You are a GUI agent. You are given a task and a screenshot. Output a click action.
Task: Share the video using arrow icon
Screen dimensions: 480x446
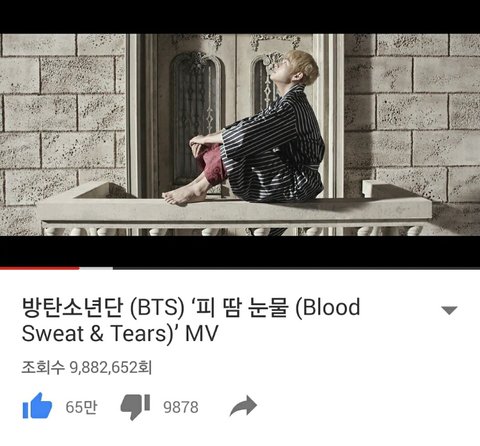243,406
